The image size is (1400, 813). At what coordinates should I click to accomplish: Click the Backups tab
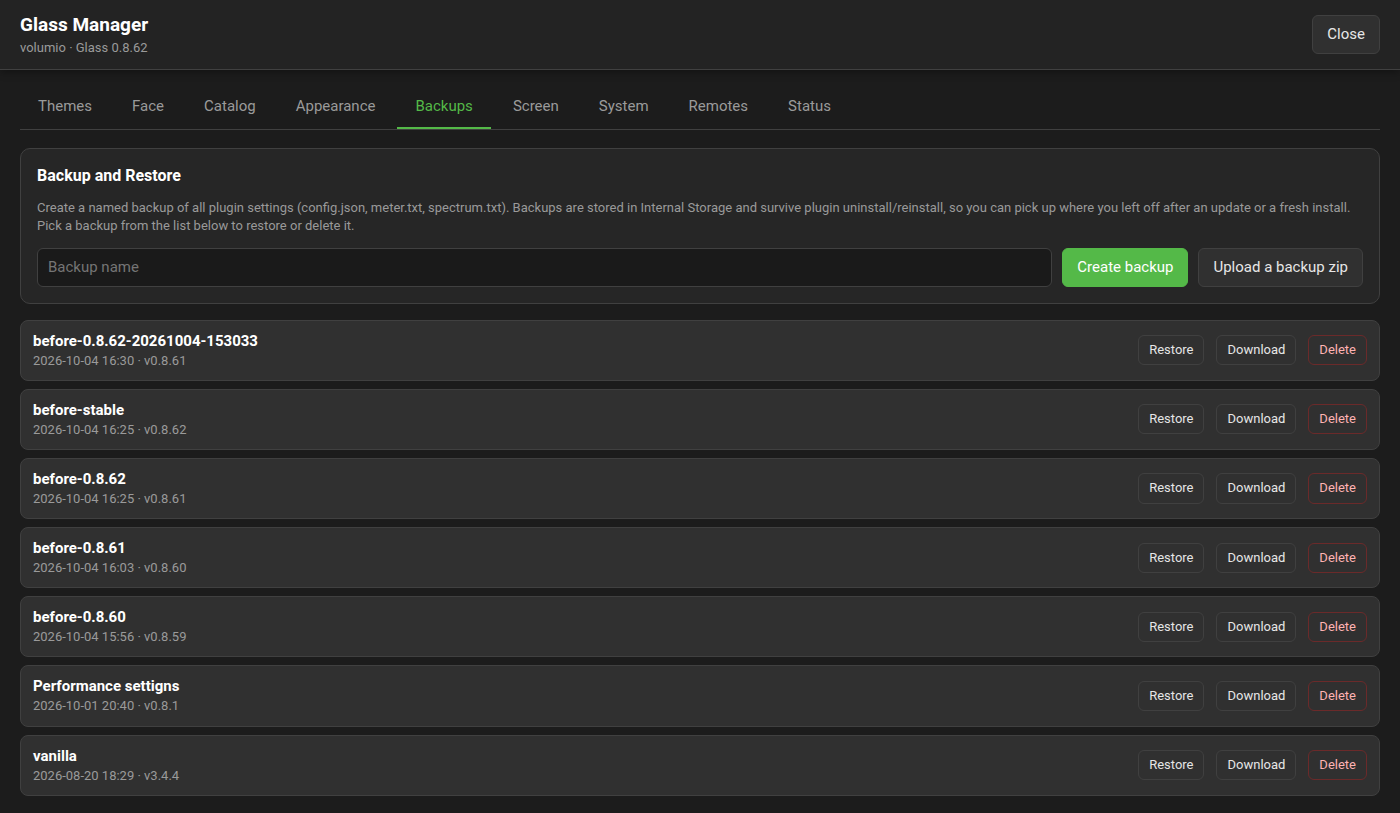click(444, 106)
